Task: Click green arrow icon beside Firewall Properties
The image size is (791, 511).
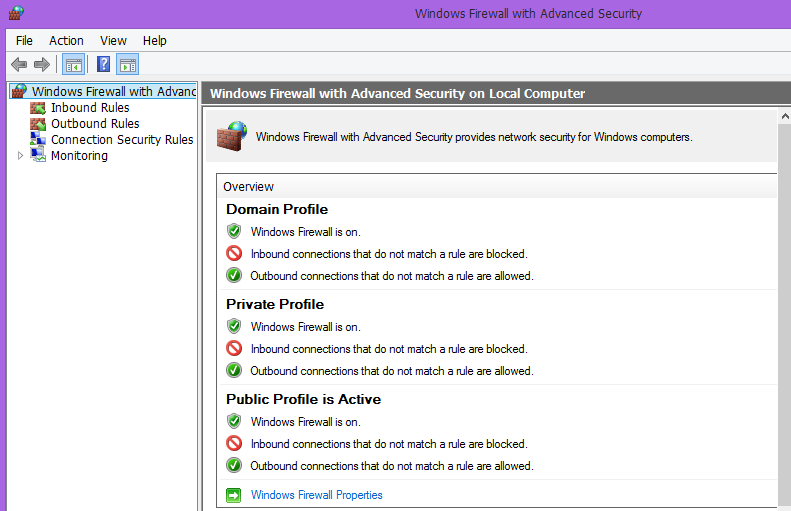Action: click(x=234, y=495)
